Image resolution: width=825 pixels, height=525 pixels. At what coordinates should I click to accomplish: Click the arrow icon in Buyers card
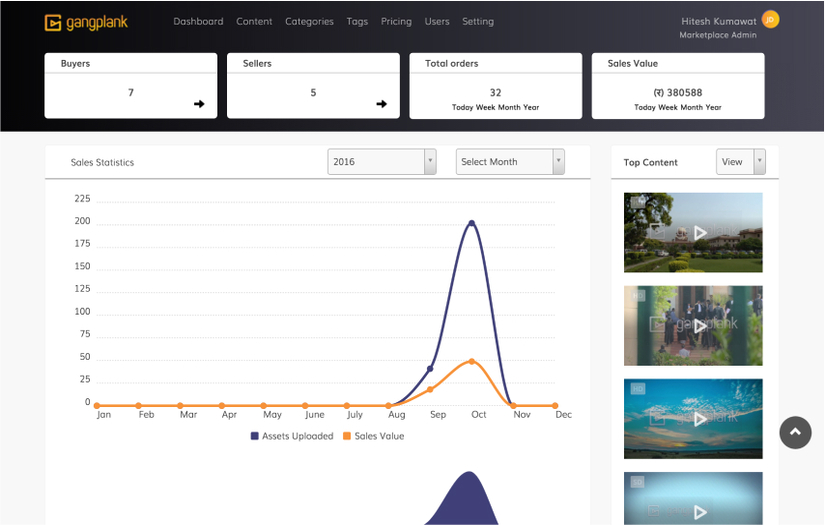(x=199, y=104)
